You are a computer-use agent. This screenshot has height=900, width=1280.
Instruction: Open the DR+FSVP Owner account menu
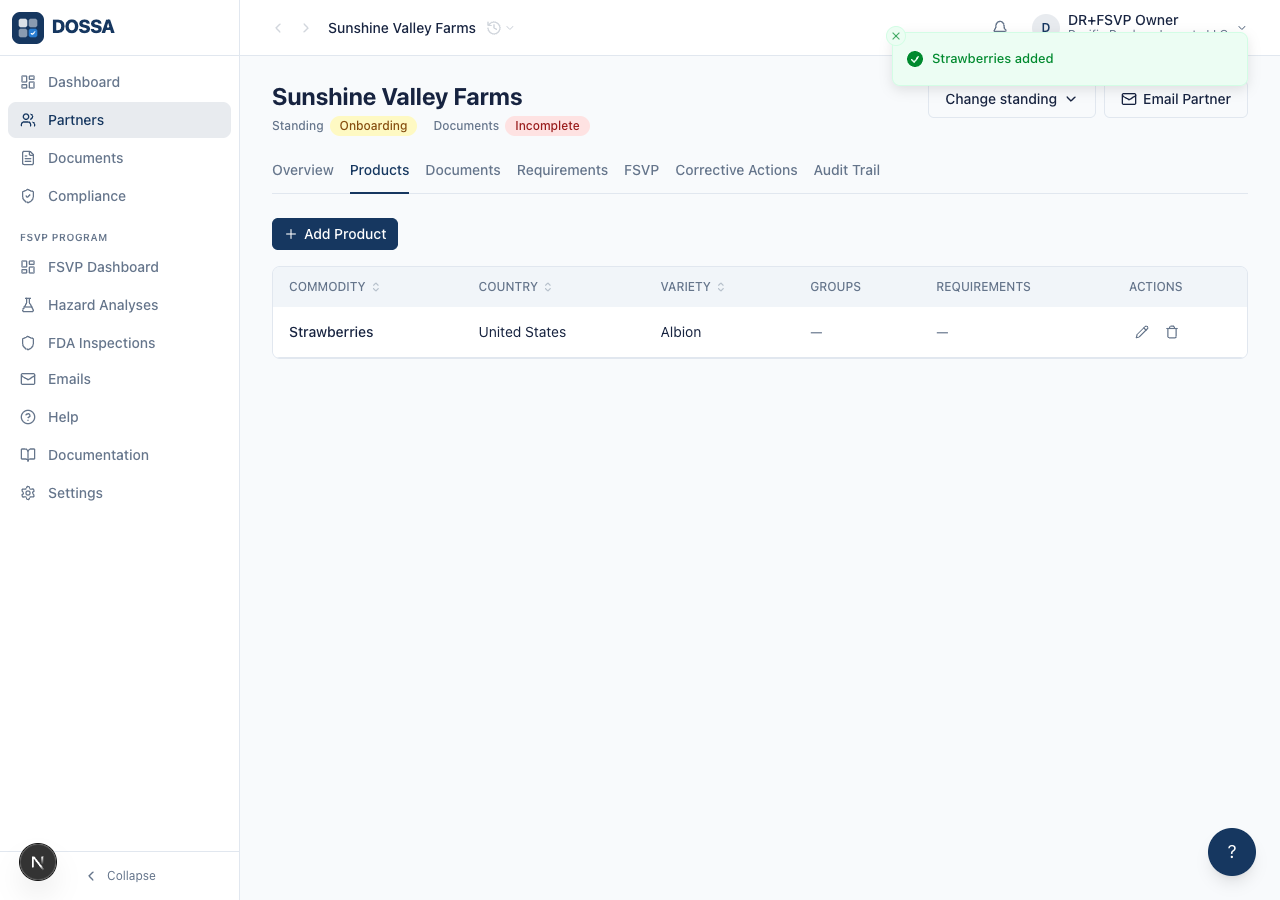[x=1140, y=28]
